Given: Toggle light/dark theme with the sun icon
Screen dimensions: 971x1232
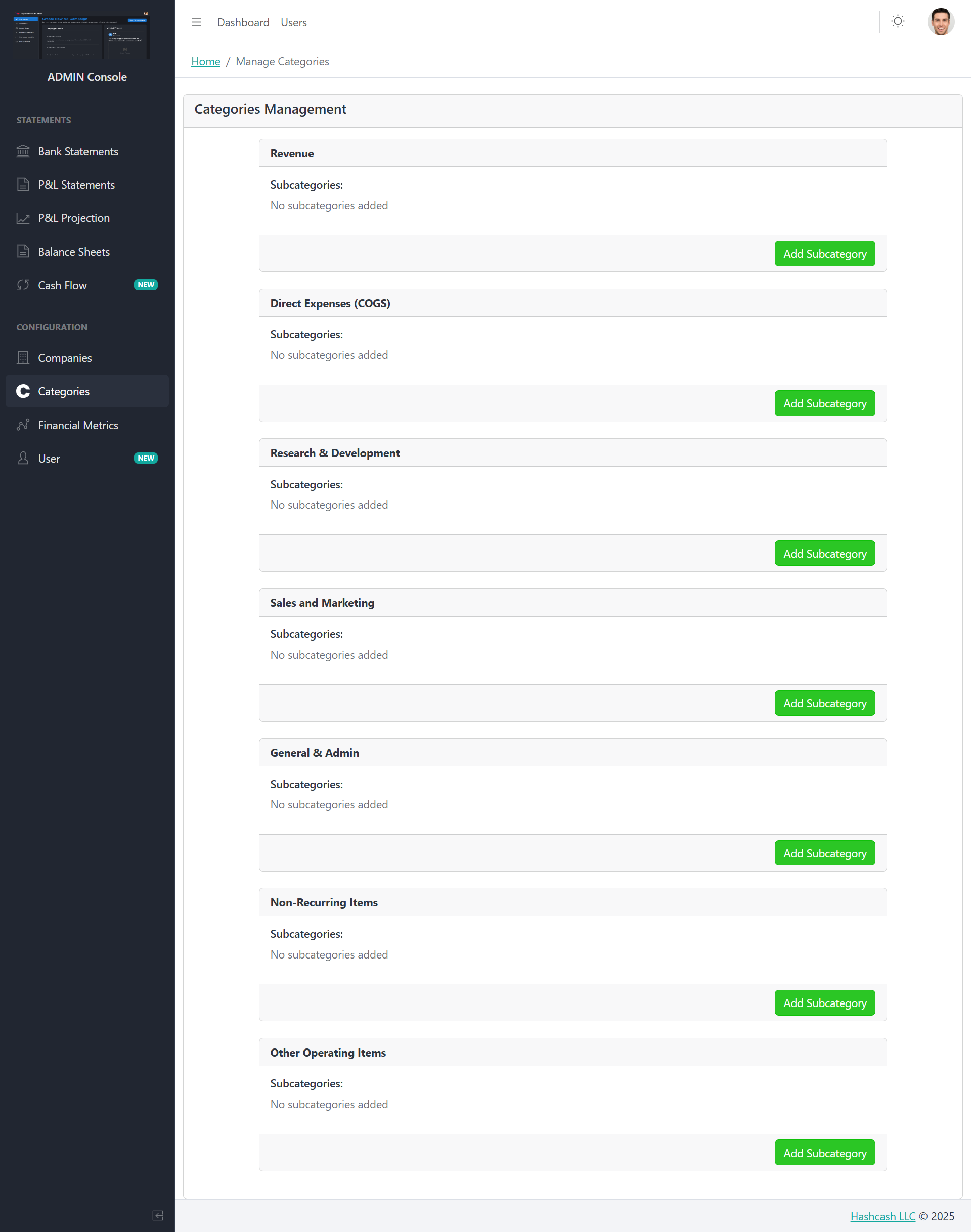Looking at the screenshot, I should tap(897, 21).
